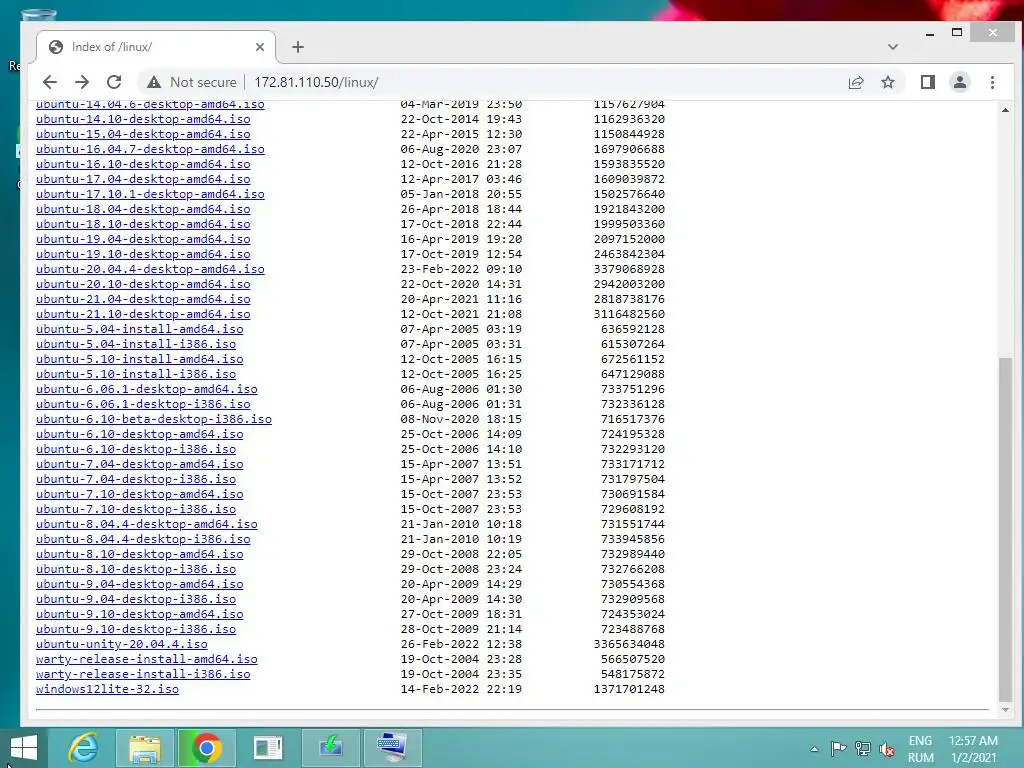Click the file size 2097152000
Screen dimensions: 1024x768
pyautogui.click(x=629, y=239)
